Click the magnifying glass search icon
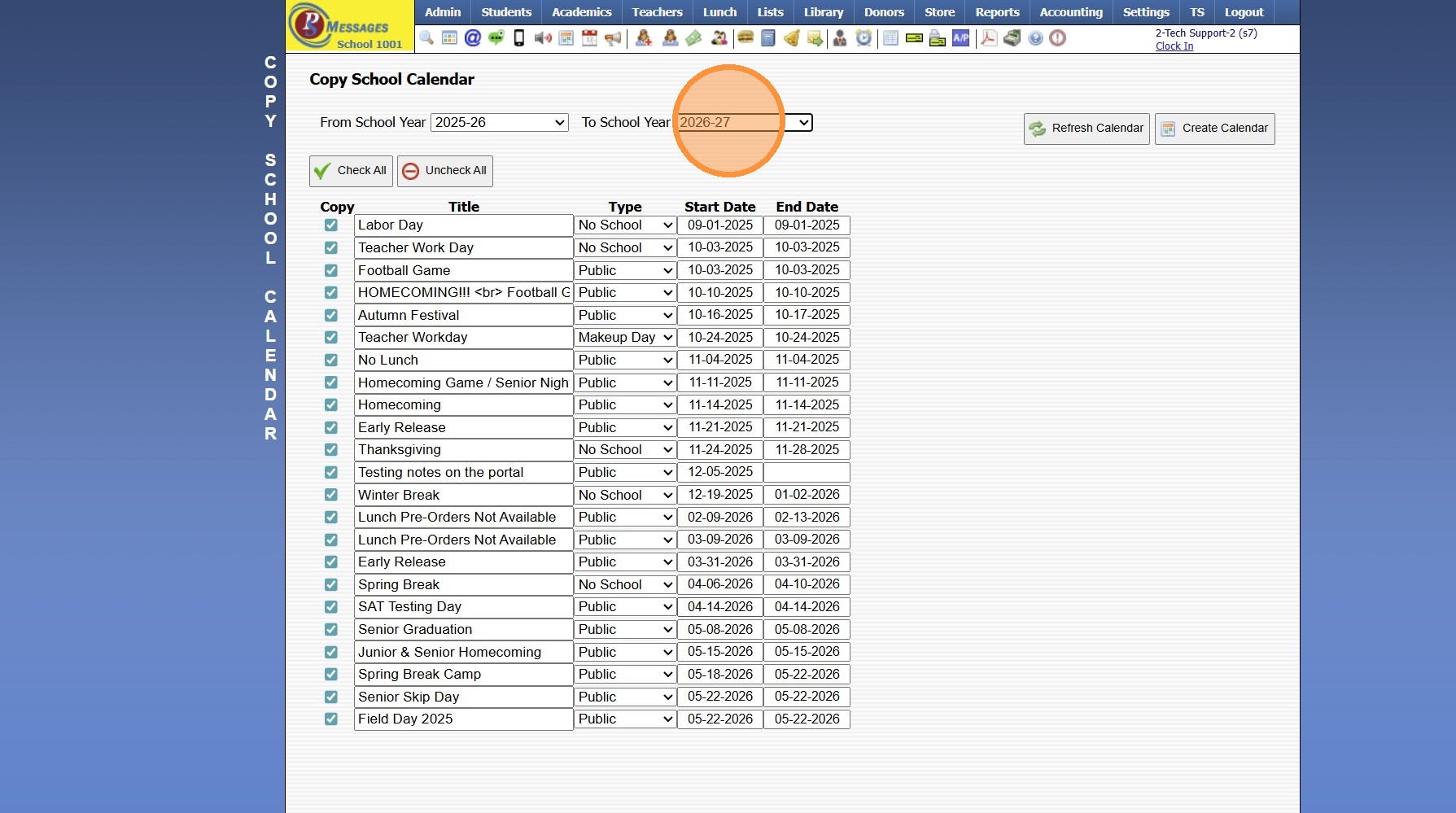 426,38
